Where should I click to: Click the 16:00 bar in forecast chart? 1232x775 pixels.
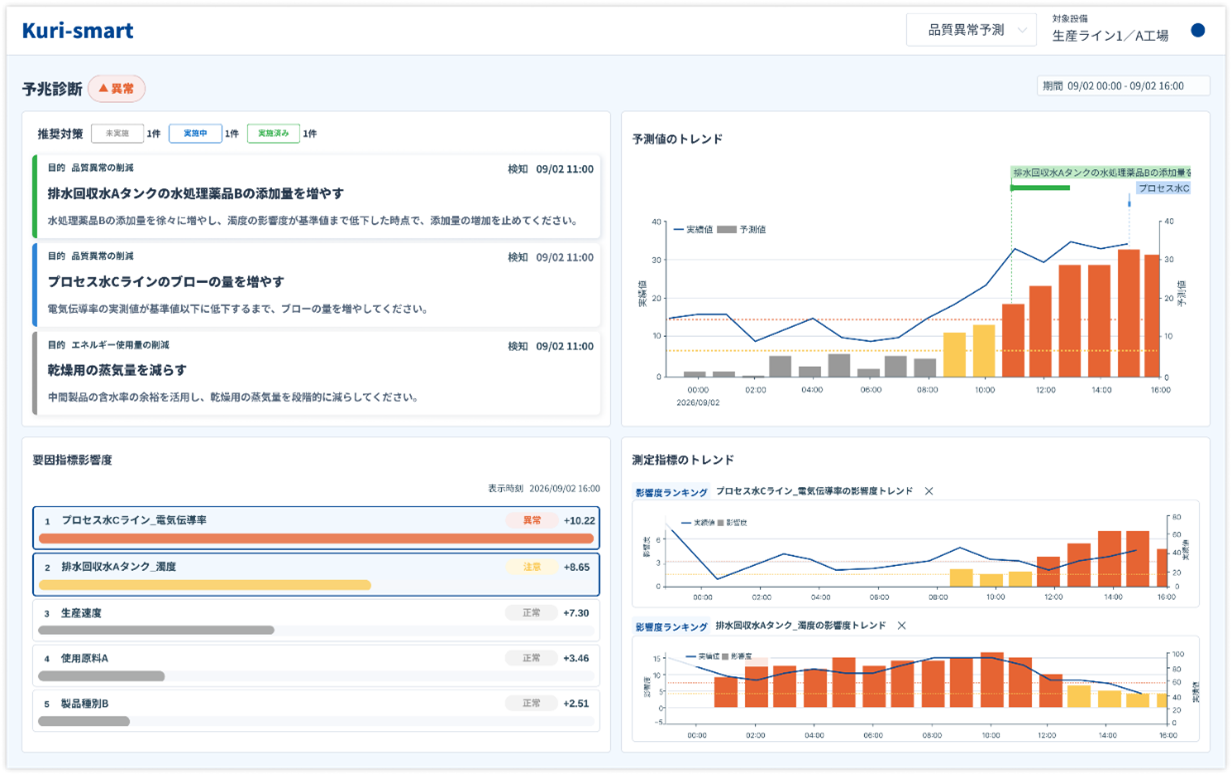pos(1152,316)
